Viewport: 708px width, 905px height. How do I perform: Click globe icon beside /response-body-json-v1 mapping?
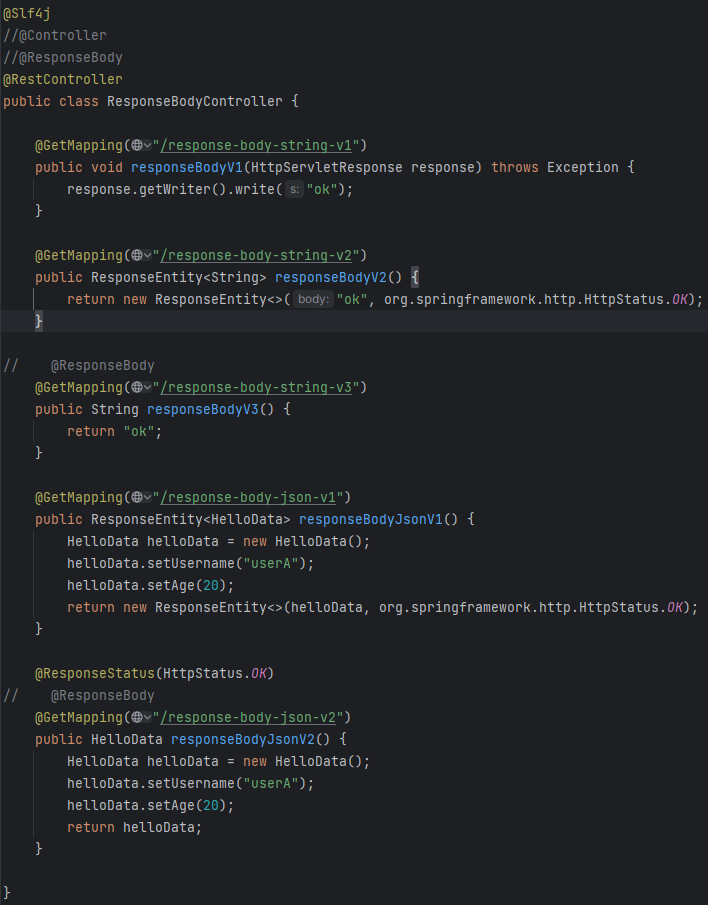[x=137, y=497]
